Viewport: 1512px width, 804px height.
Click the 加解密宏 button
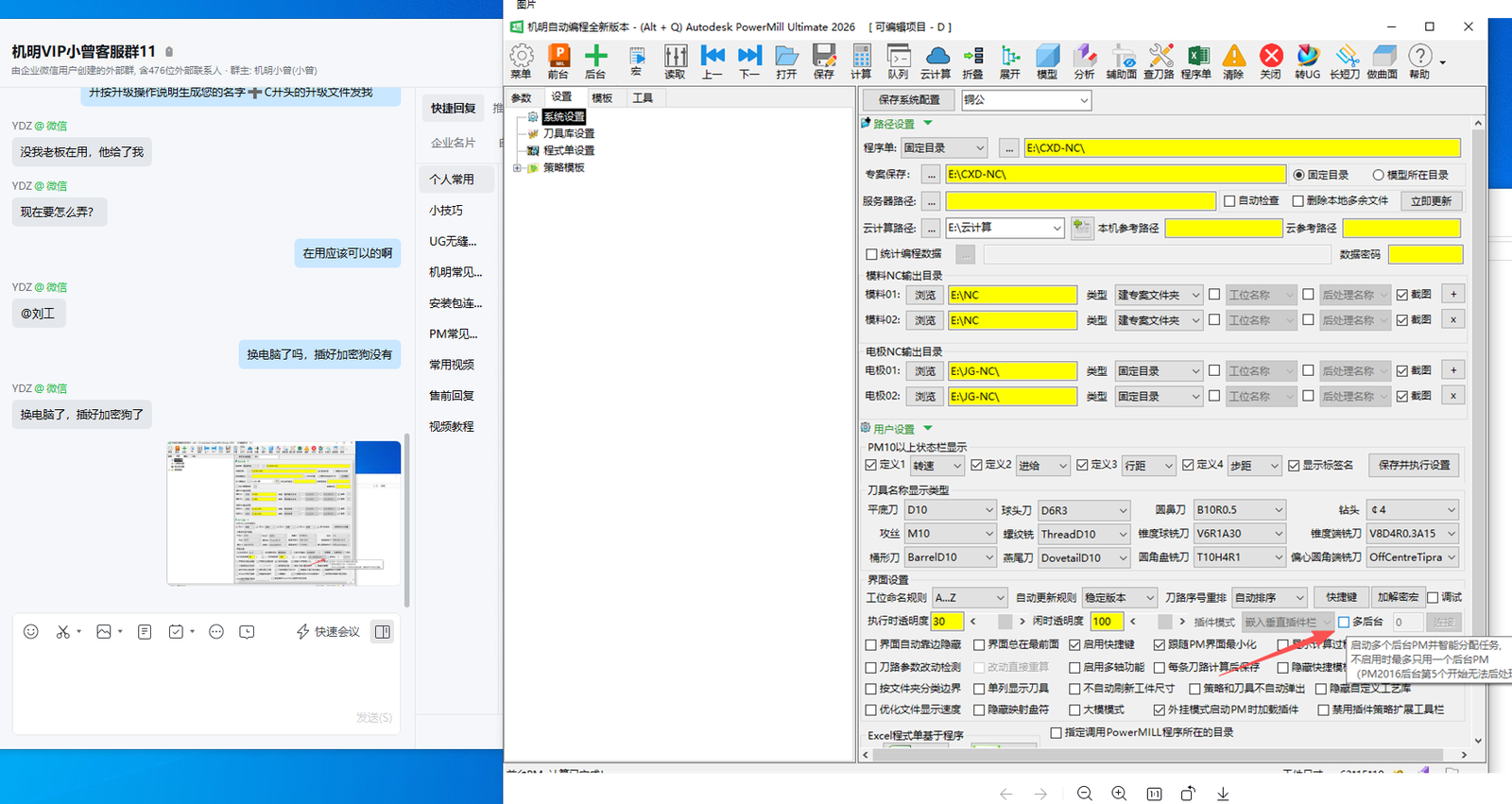pyautogui.click(x=1397, y=597)
